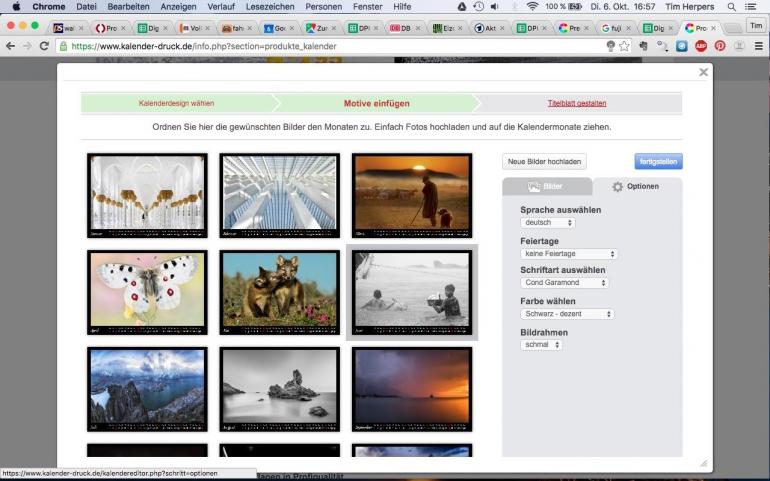Switch to the Bilder tab
Viewport: 770px width, 481px height.
click(547, 186)
